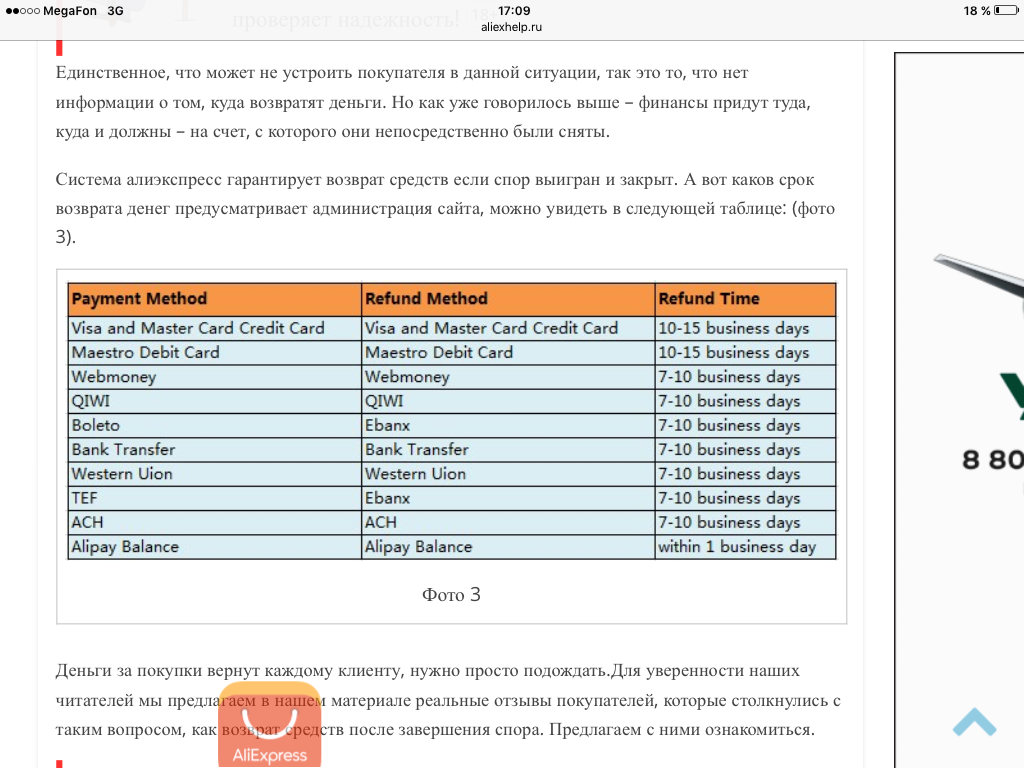Select Western Uion in Refund Method column
Viewport: 1024px width, 768px height.
[508, 473]
